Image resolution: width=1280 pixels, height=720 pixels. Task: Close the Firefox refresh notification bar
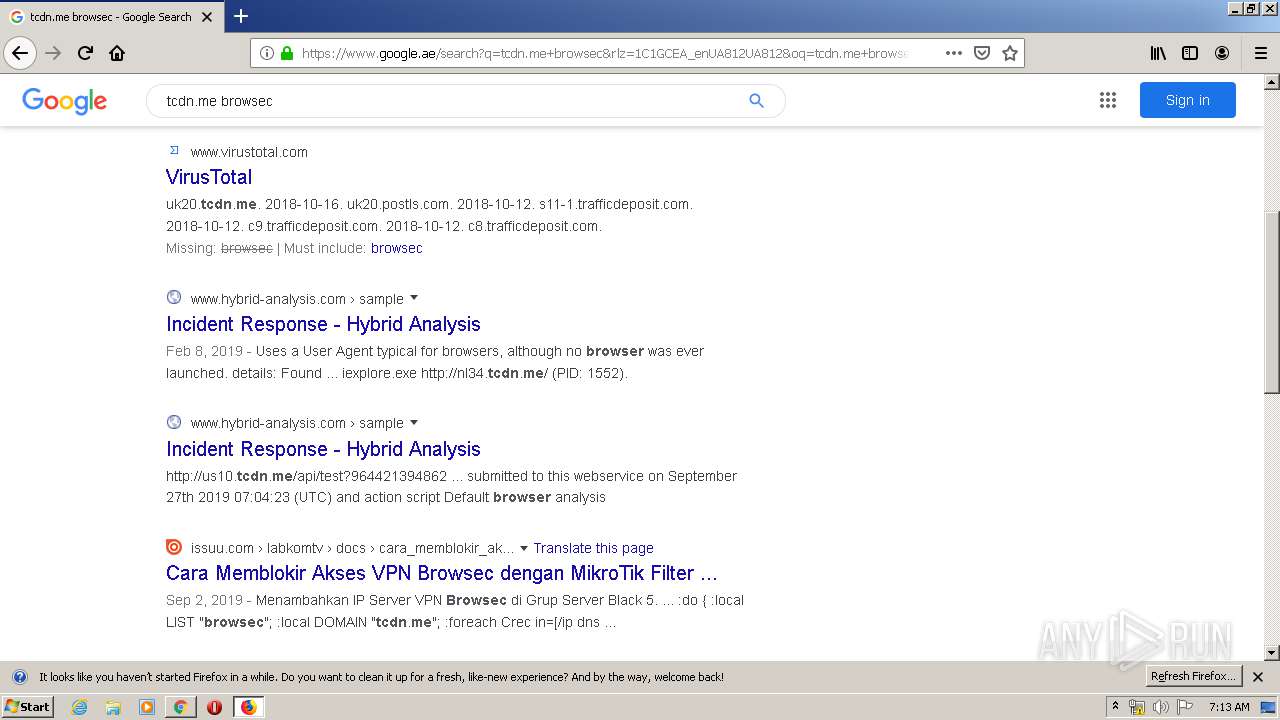1258,677
